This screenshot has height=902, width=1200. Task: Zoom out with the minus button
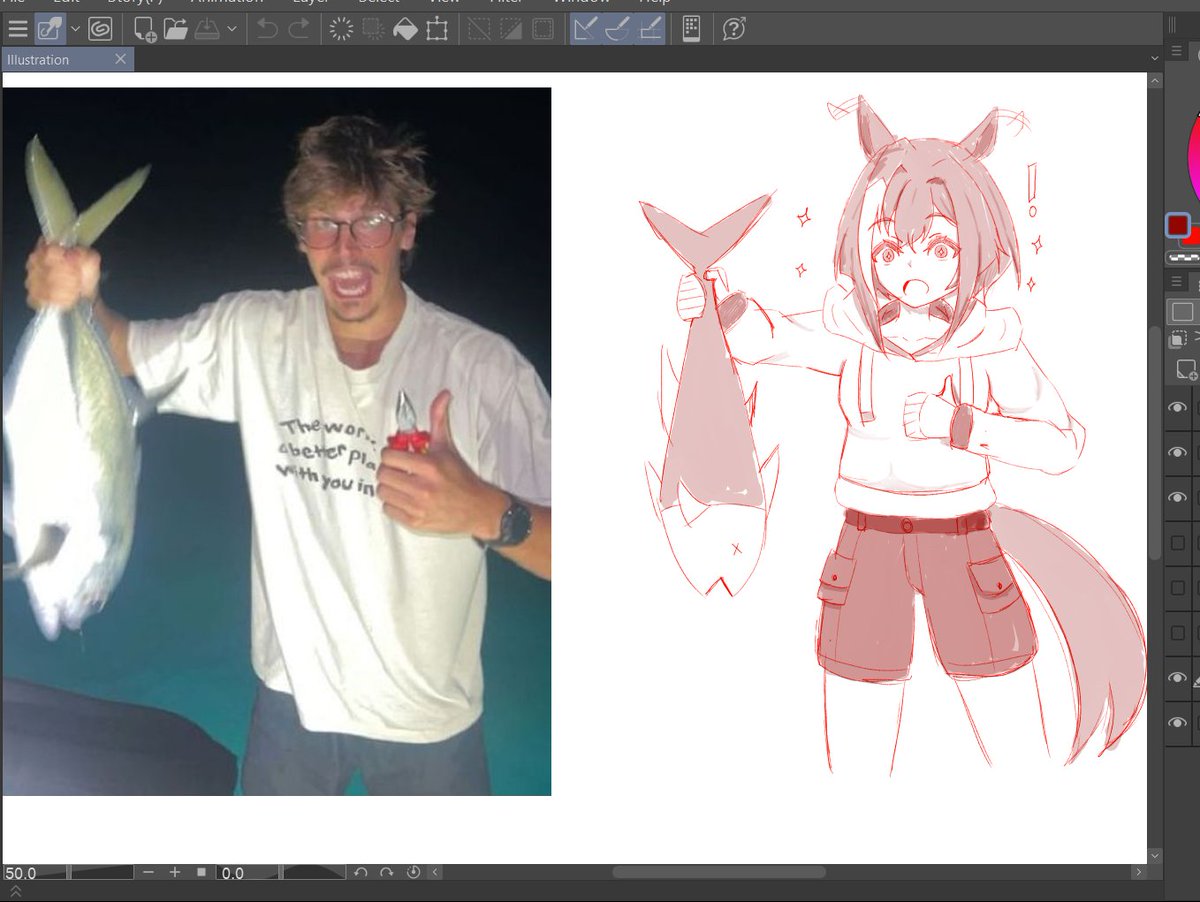[x=149, y=873]
